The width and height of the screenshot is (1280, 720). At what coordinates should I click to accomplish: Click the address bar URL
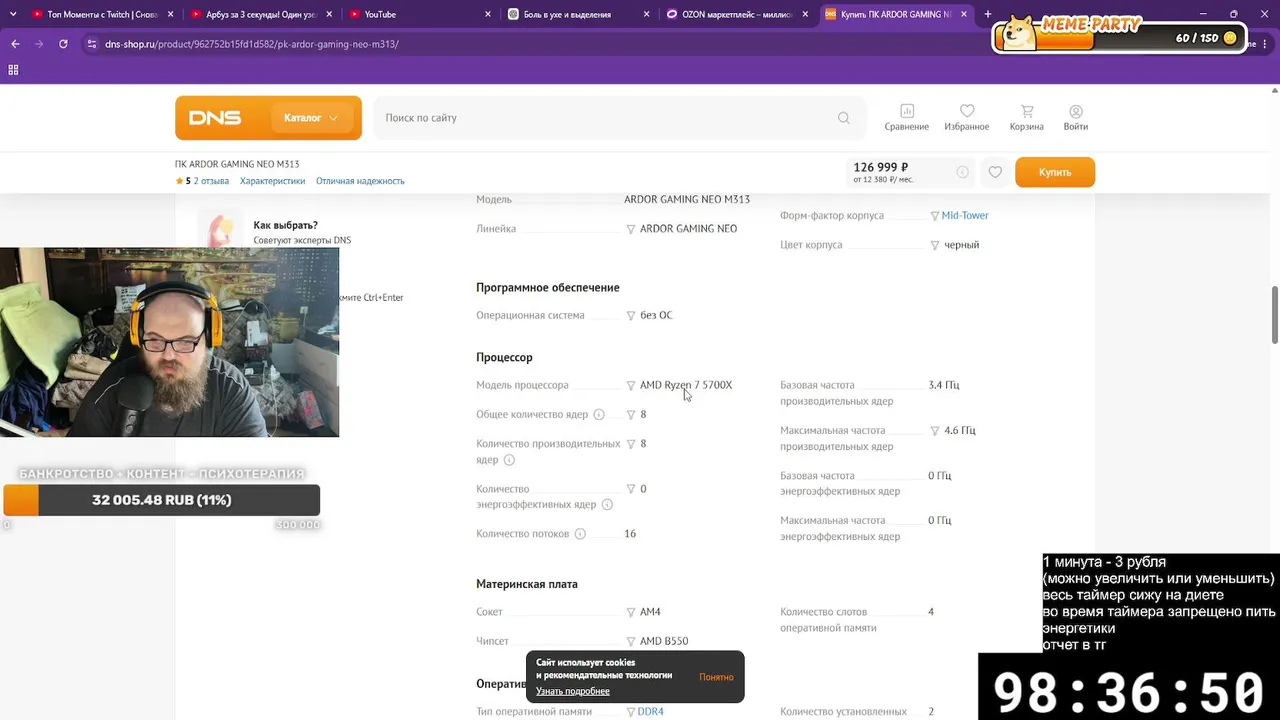(252, 44)
